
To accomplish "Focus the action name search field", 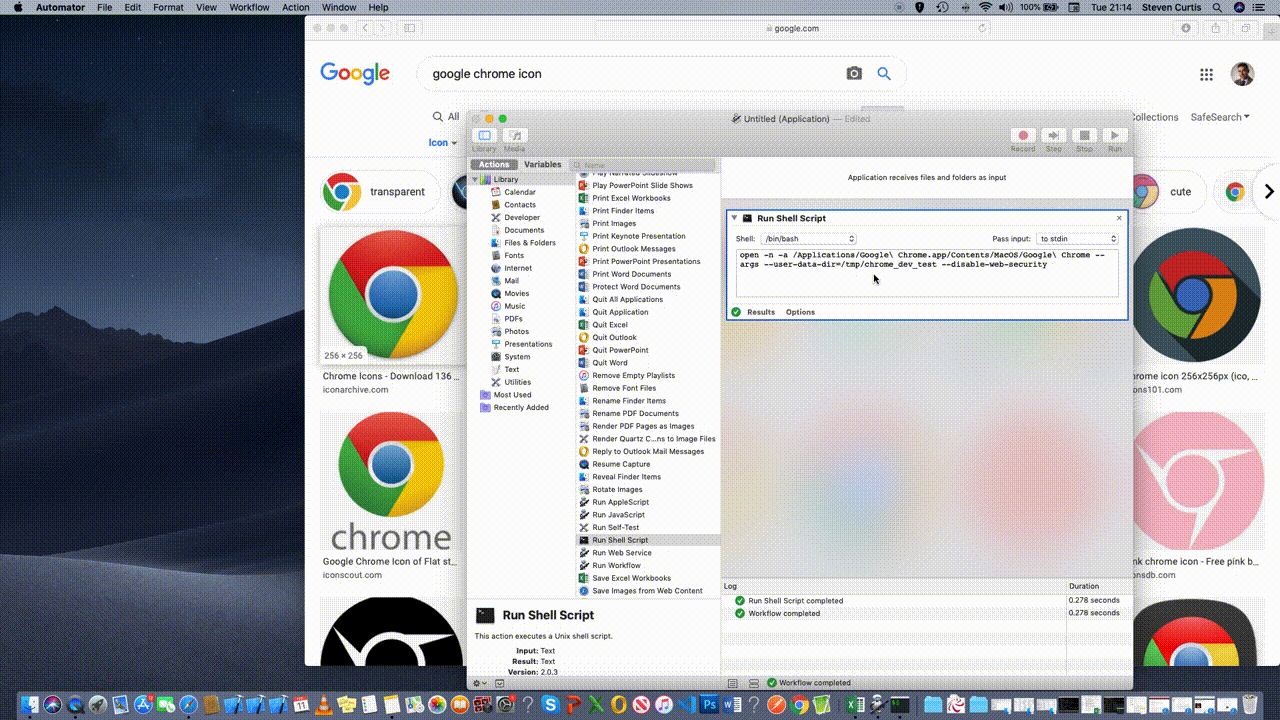I will (x=645, y=165).
